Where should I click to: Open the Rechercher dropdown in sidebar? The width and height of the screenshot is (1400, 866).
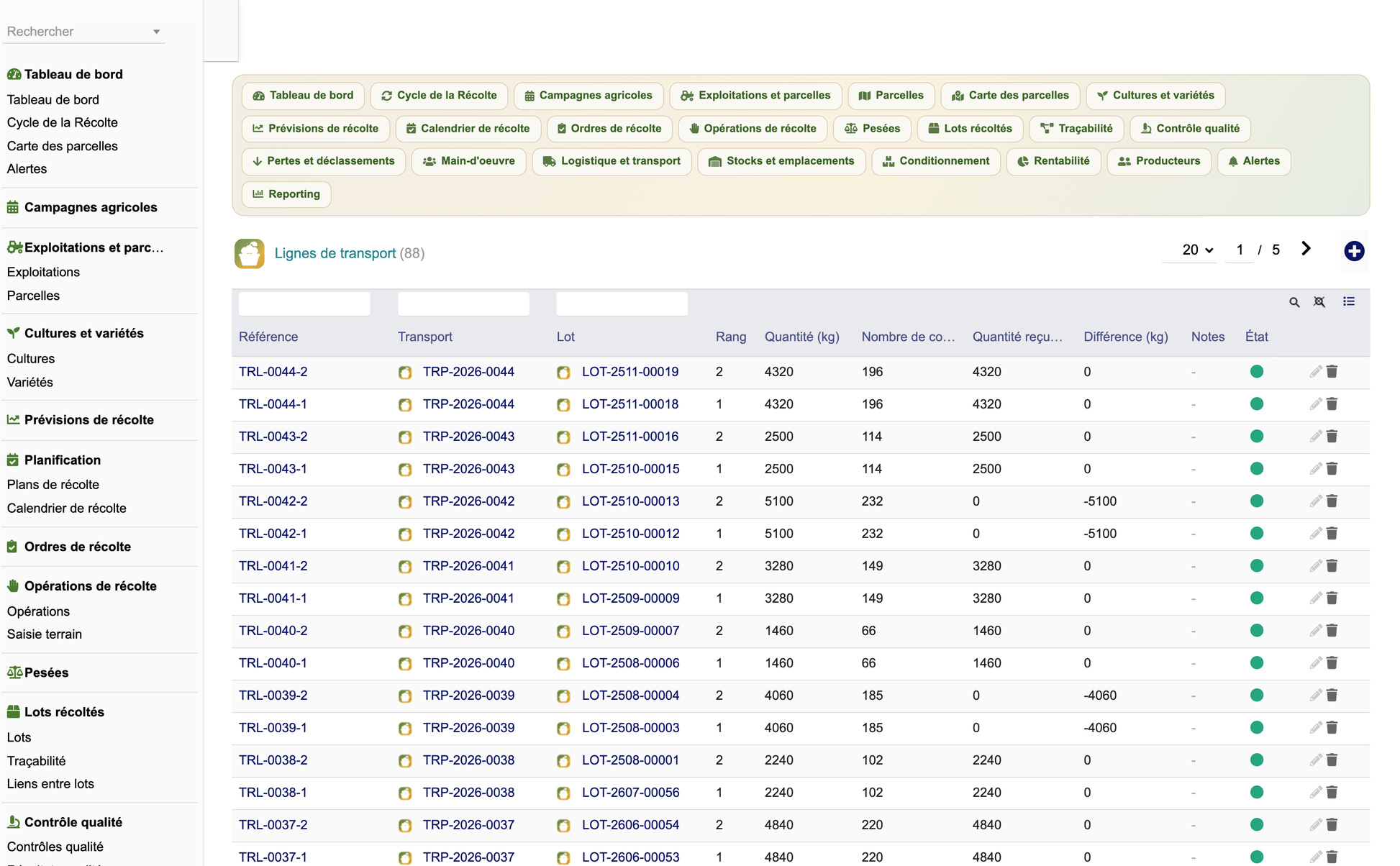tap(83, 32)
